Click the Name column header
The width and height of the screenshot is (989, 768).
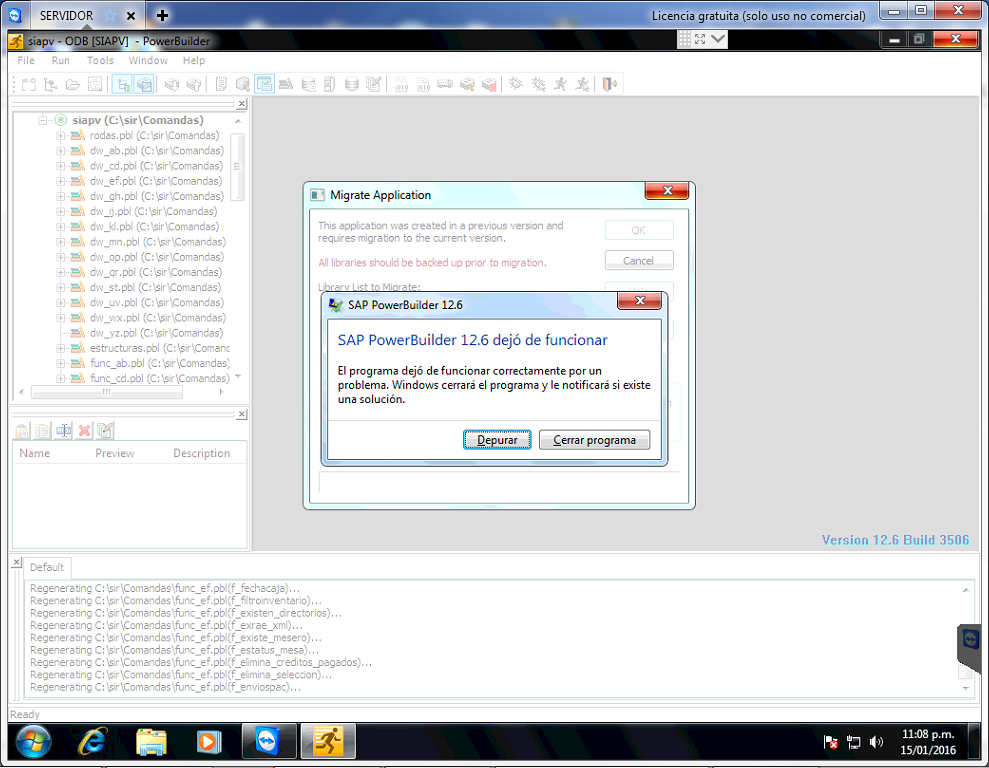coord(35,453)
